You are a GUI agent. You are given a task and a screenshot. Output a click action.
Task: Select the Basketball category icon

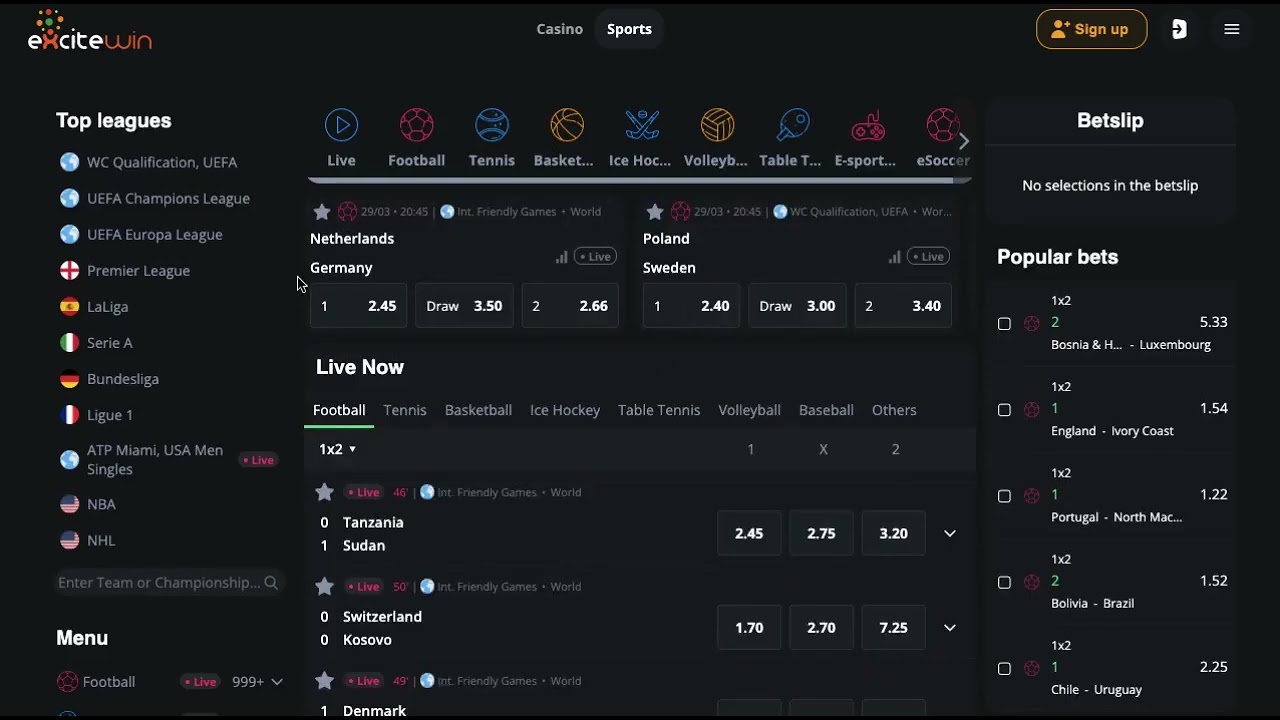tap(567, 126)
